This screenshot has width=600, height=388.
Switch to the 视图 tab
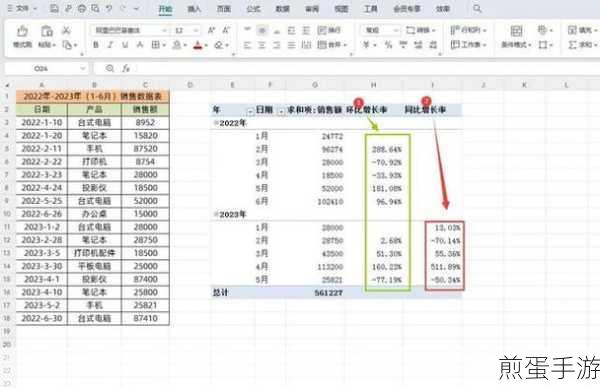pyautogui.click(x=341, y=8)
